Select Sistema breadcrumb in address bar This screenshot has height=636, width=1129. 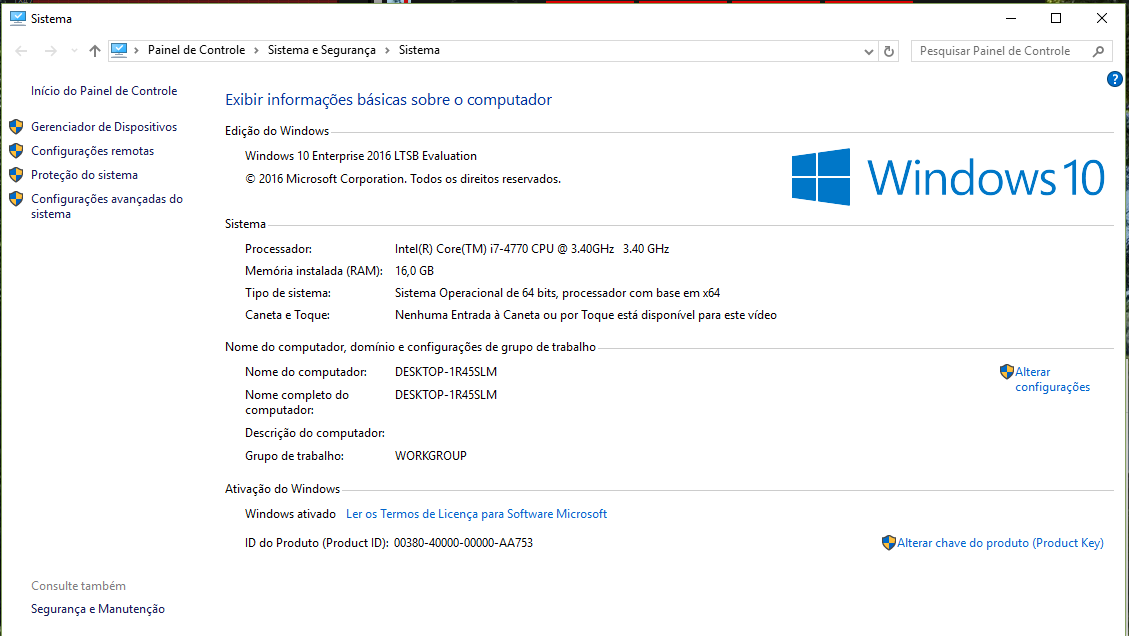click(419, 50)
